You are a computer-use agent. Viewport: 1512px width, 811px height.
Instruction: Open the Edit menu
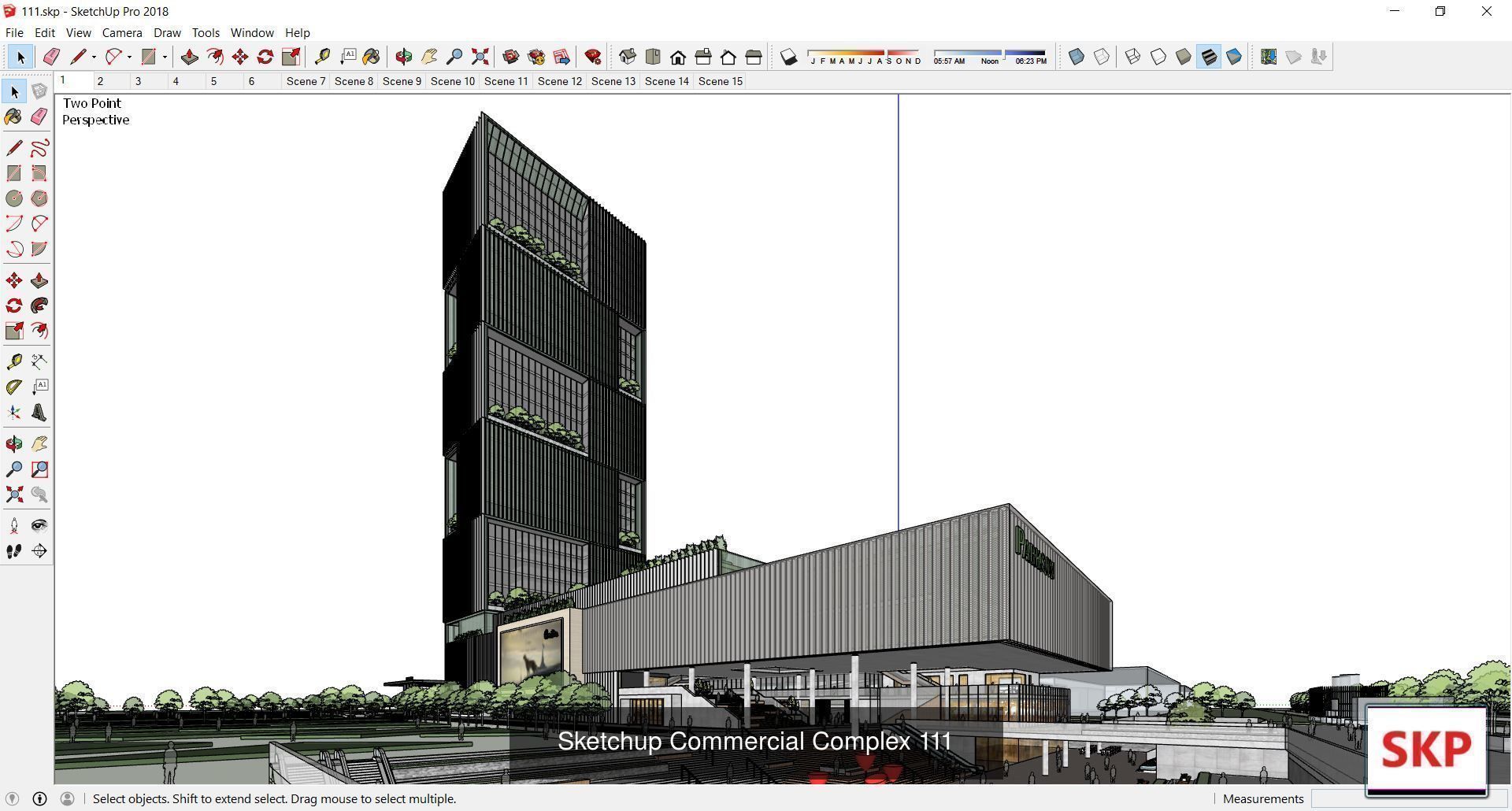pyautogui.click(x=45, y=32)
